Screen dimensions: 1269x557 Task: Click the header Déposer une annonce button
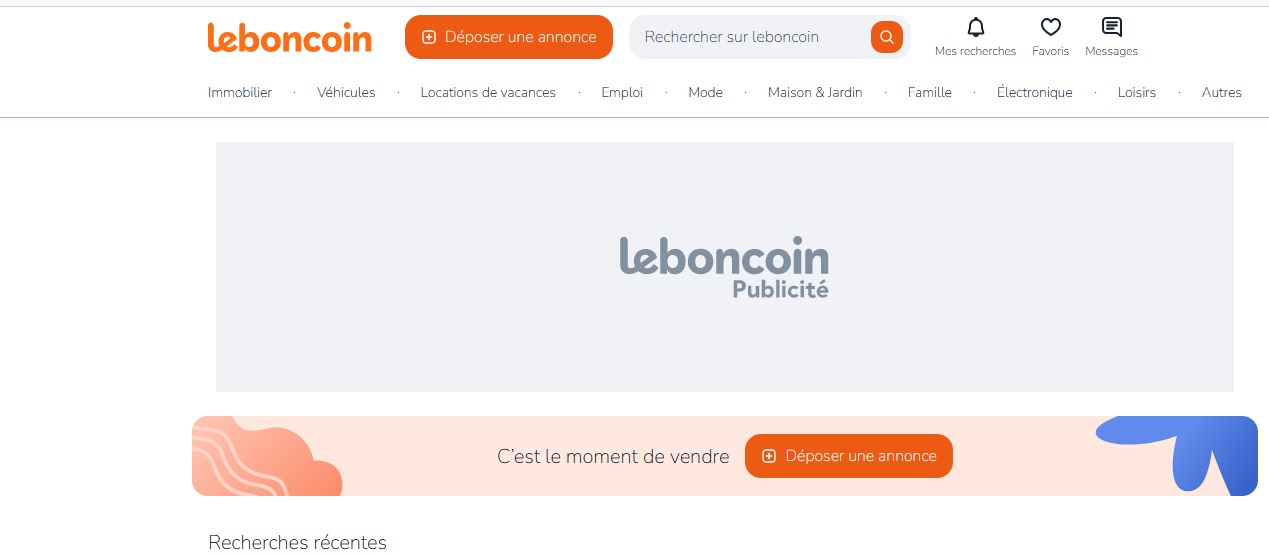click(x=509, y=37)
